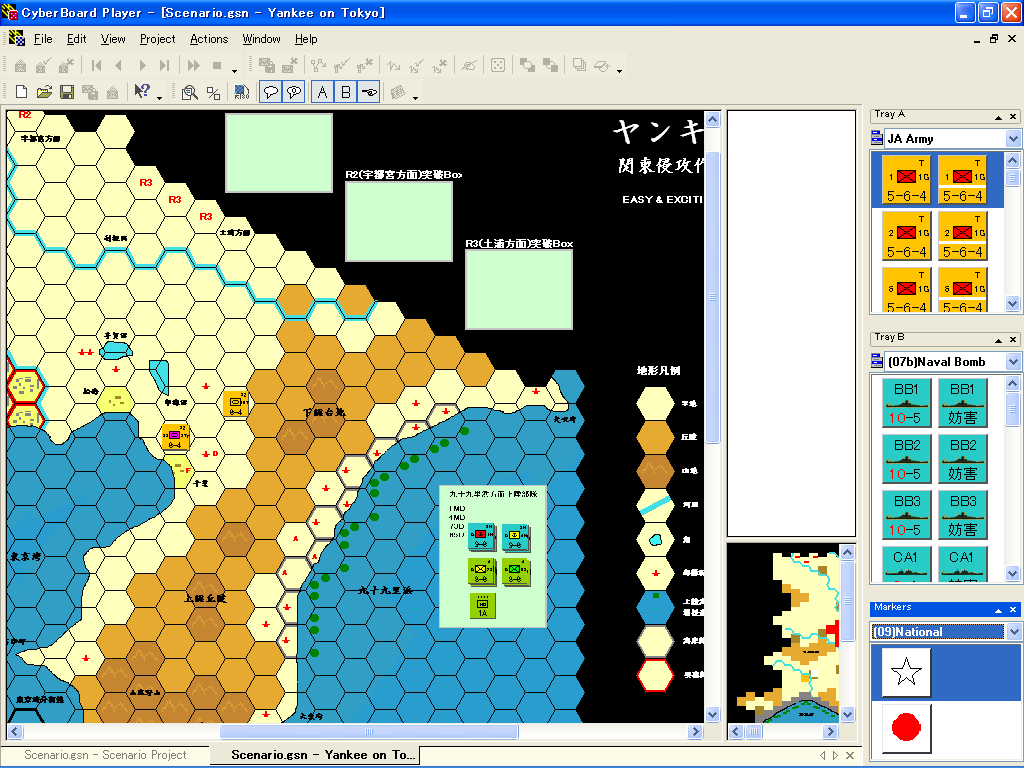Step forward one move in playback
Image resolution: width=1024 pixels, height=768 pixels.
(142, 65)
